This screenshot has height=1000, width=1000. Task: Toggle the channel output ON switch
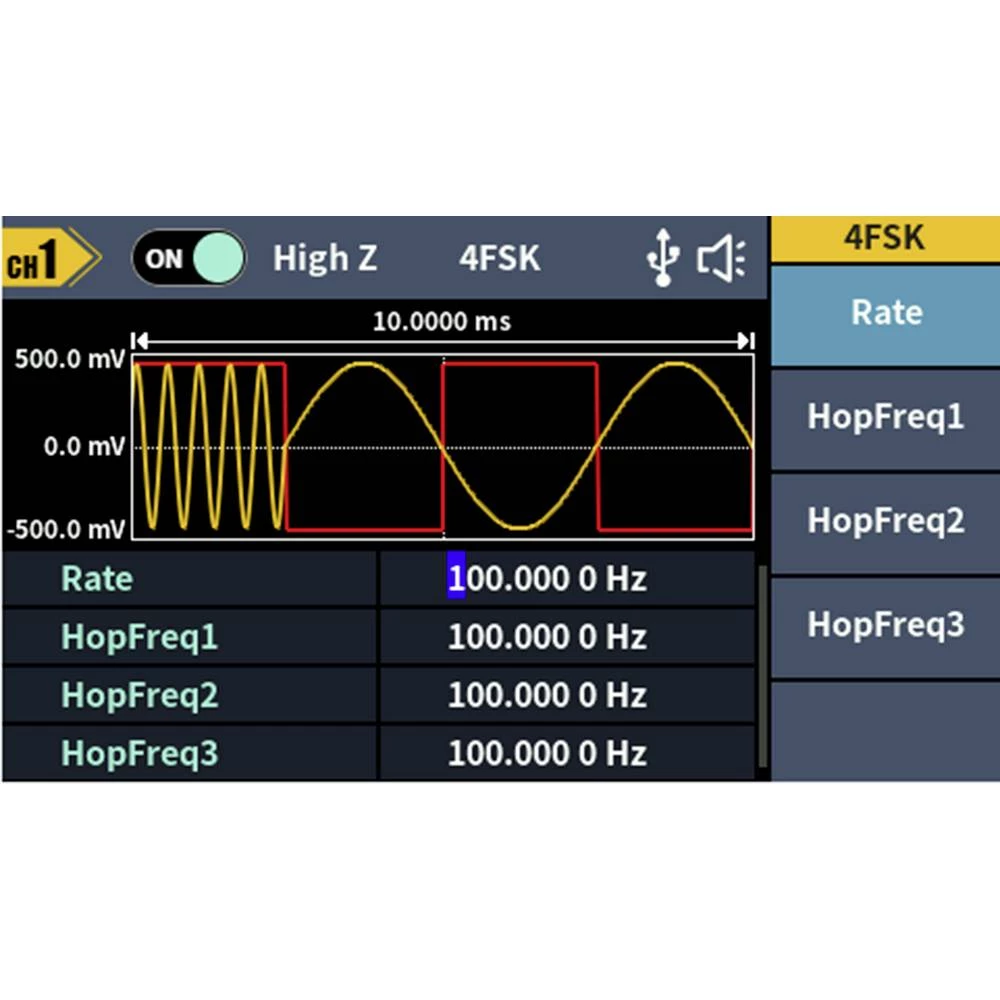point(188,259)
